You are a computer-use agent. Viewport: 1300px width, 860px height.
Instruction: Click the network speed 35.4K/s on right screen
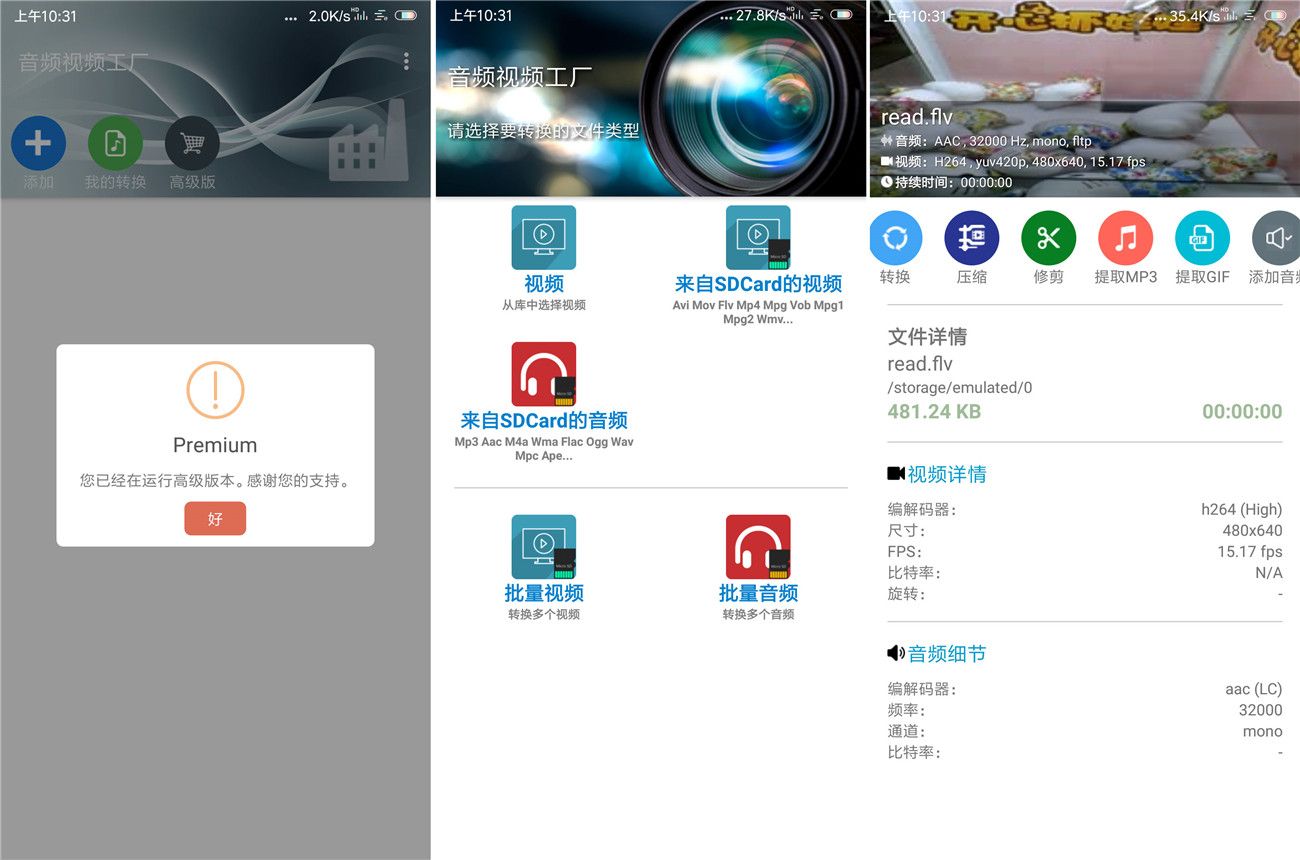[1195, 16]
